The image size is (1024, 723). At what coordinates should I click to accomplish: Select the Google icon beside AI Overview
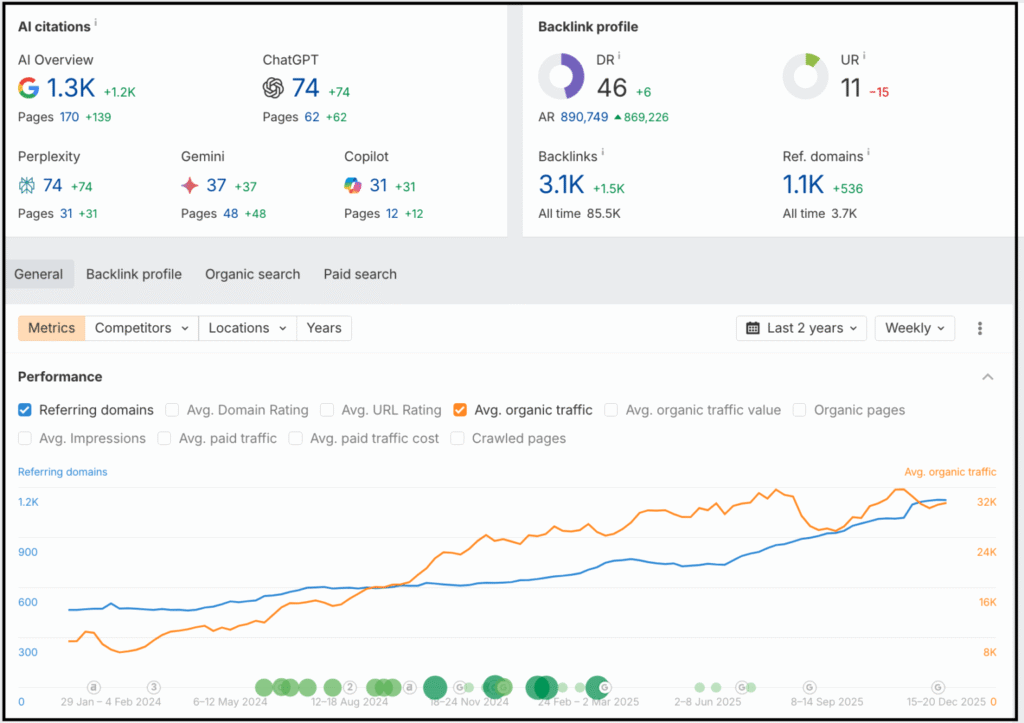click(x=28, y=88)
